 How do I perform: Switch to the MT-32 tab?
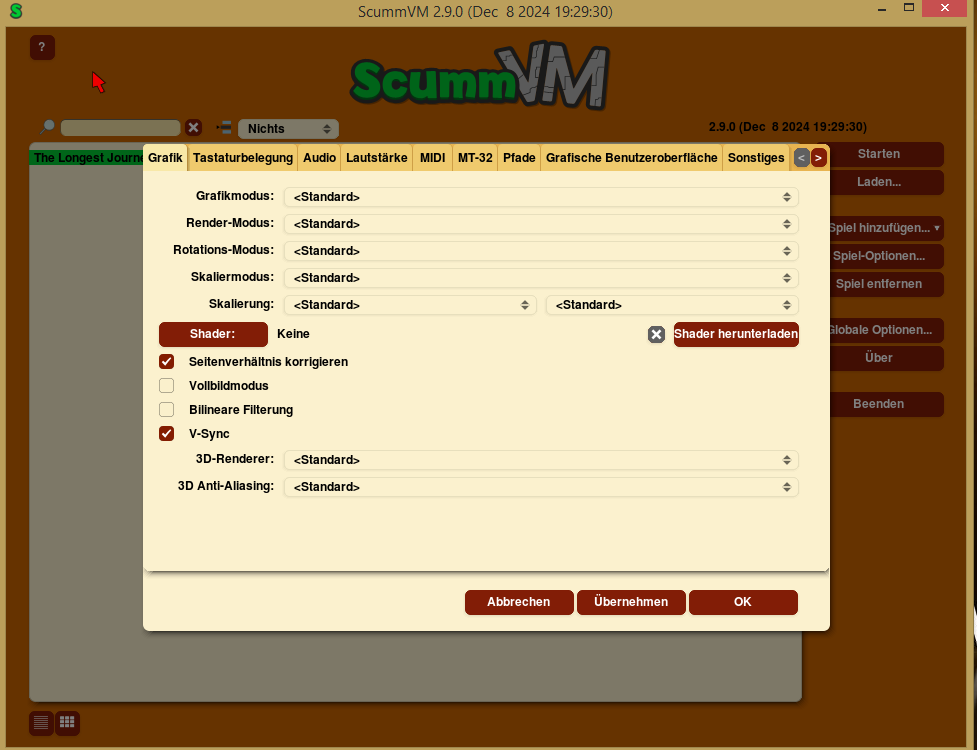point(475,158)
